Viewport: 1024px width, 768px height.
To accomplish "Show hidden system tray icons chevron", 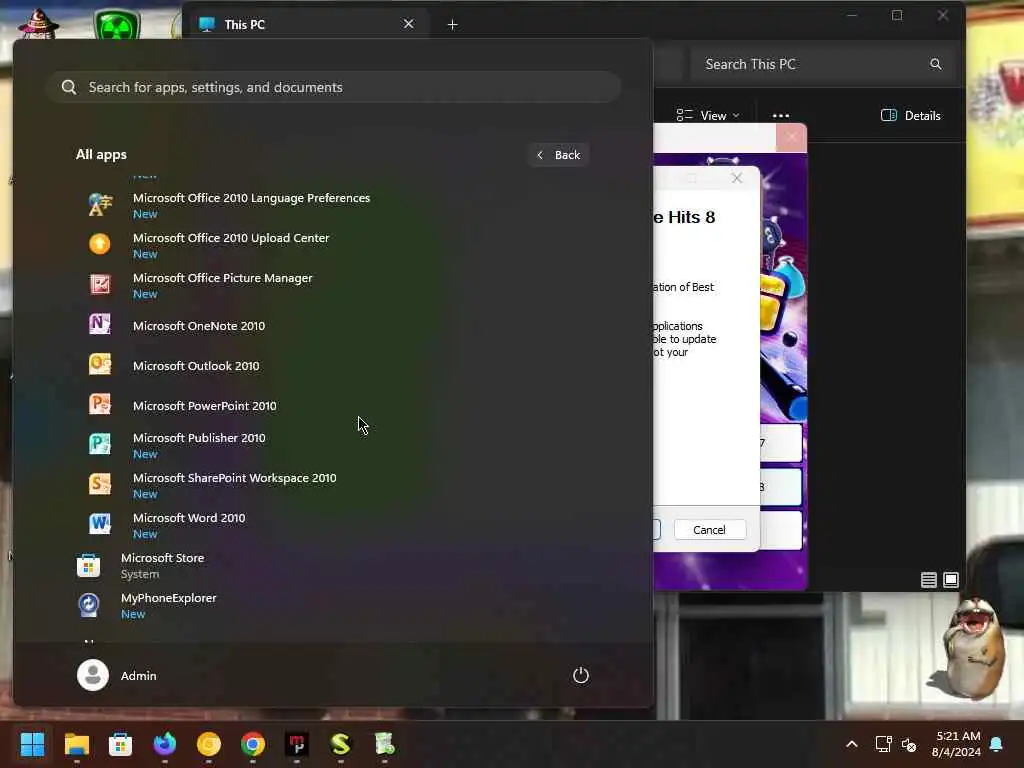I will [852, 744].
